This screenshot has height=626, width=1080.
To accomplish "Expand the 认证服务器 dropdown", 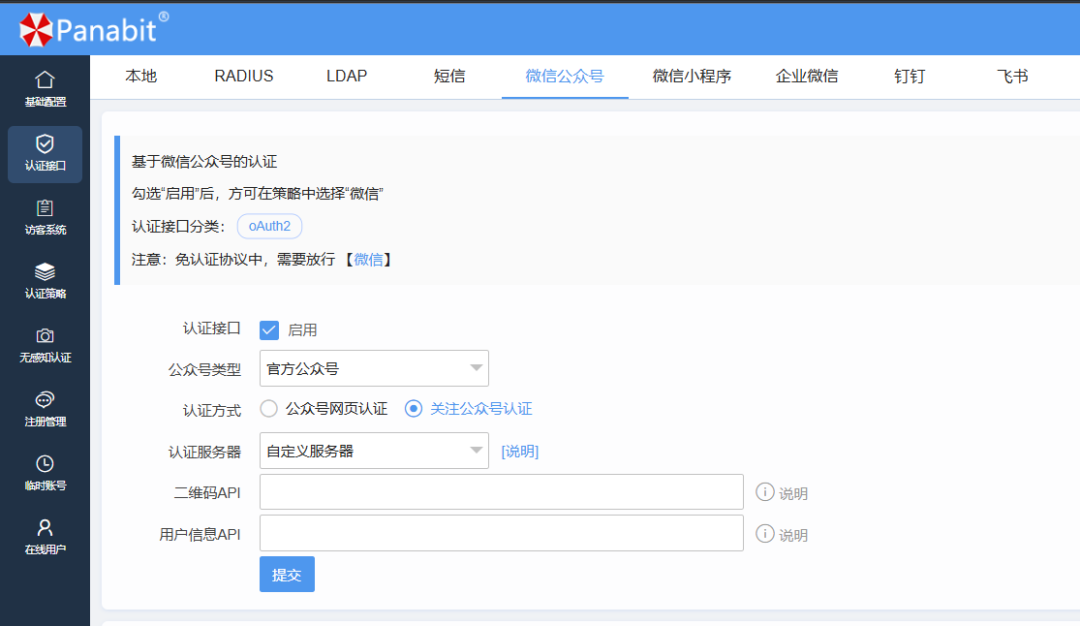I will [x=374, y=450].
